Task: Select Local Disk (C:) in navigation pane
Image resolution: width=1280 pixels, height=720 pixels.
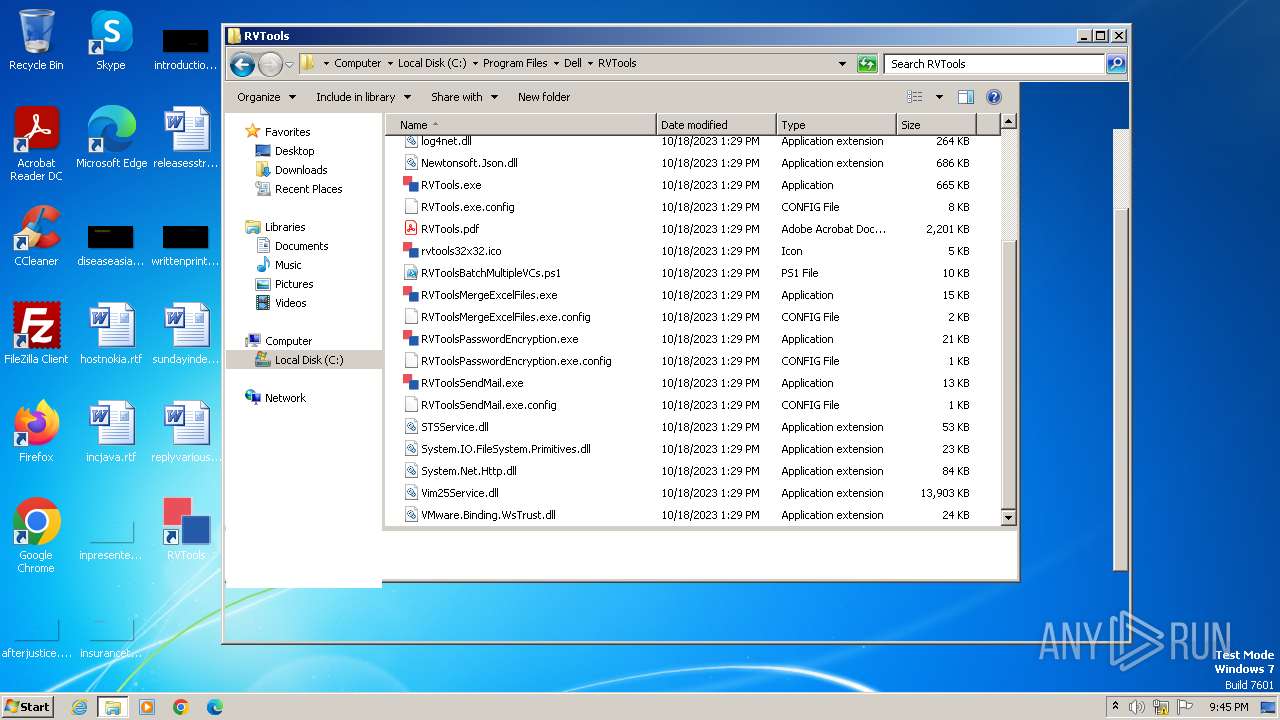Action: (308, 360)
